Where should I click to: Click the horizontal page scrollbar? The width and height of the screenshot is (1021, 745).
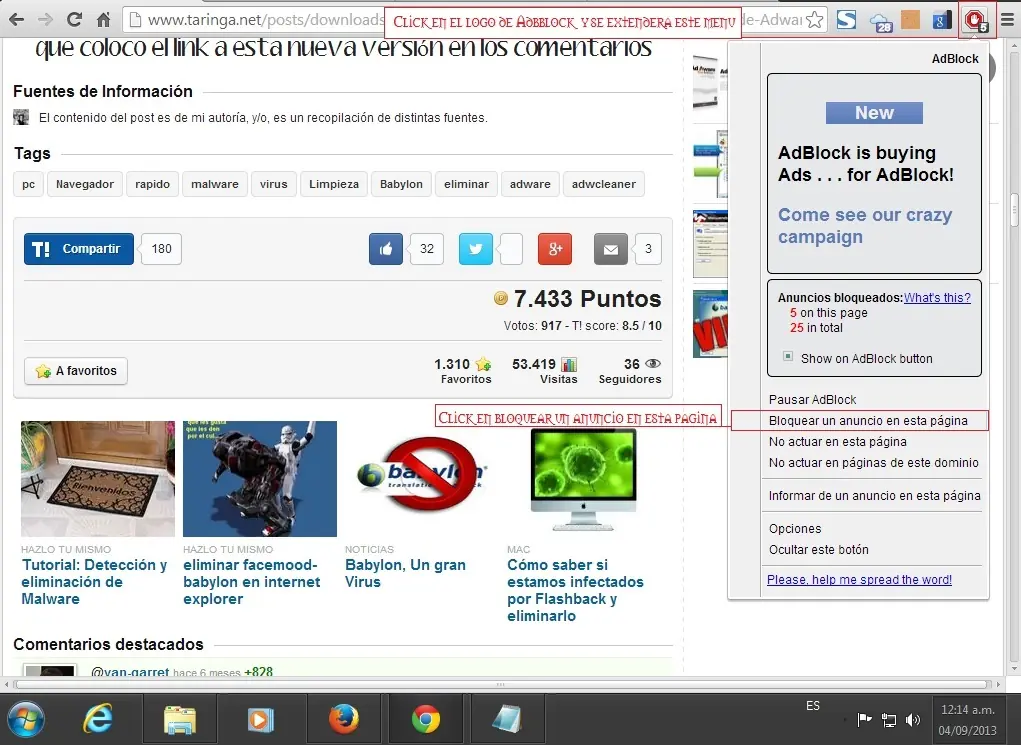click(501, 684)
